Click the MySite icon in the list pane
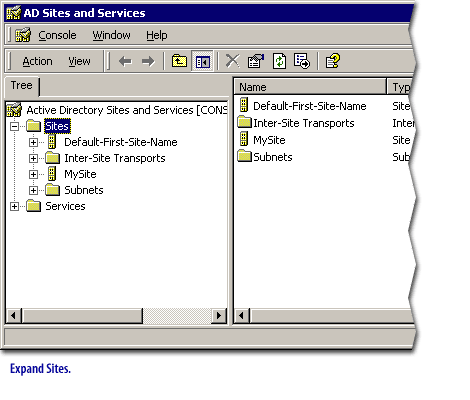The width and height of the screenshot is (470, 400). pos(244,139)
